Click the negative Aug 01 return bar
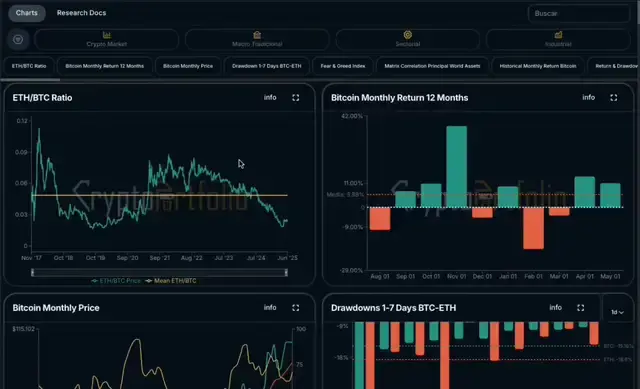 coord(380,219)
